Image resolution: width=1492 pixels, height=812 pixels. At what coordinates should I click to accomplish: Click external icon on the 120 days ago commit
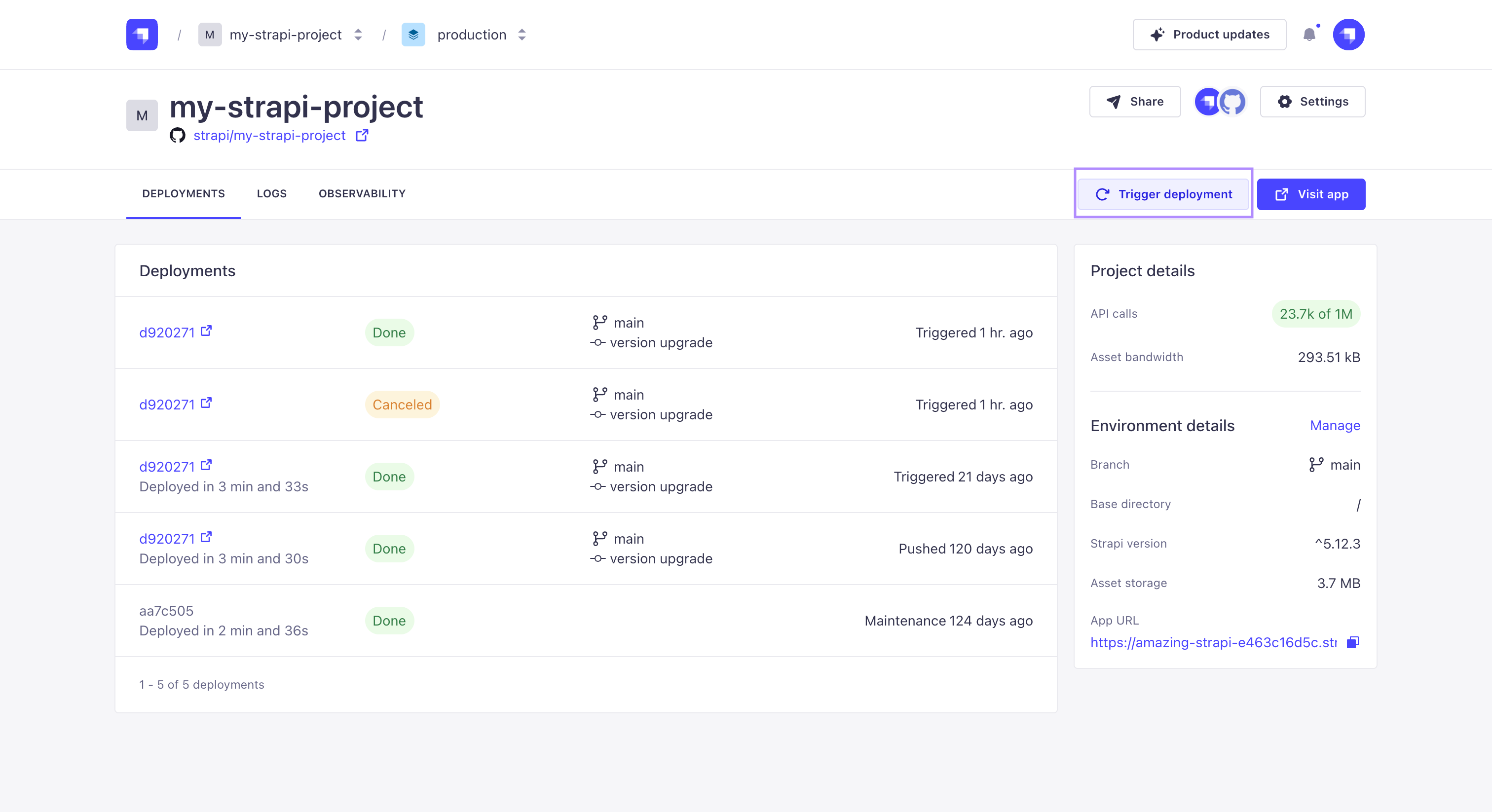click(x=206, y=537)
